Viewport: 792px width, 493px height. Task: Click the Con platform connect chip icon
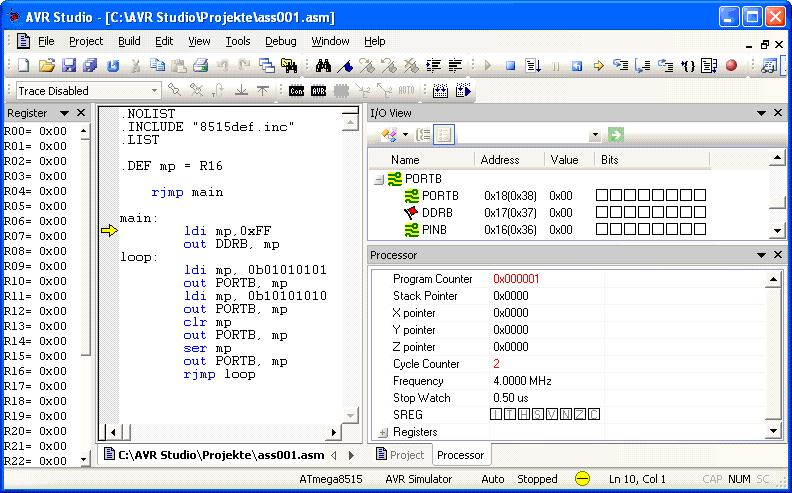pyautogui.click(x=296, y=91)
